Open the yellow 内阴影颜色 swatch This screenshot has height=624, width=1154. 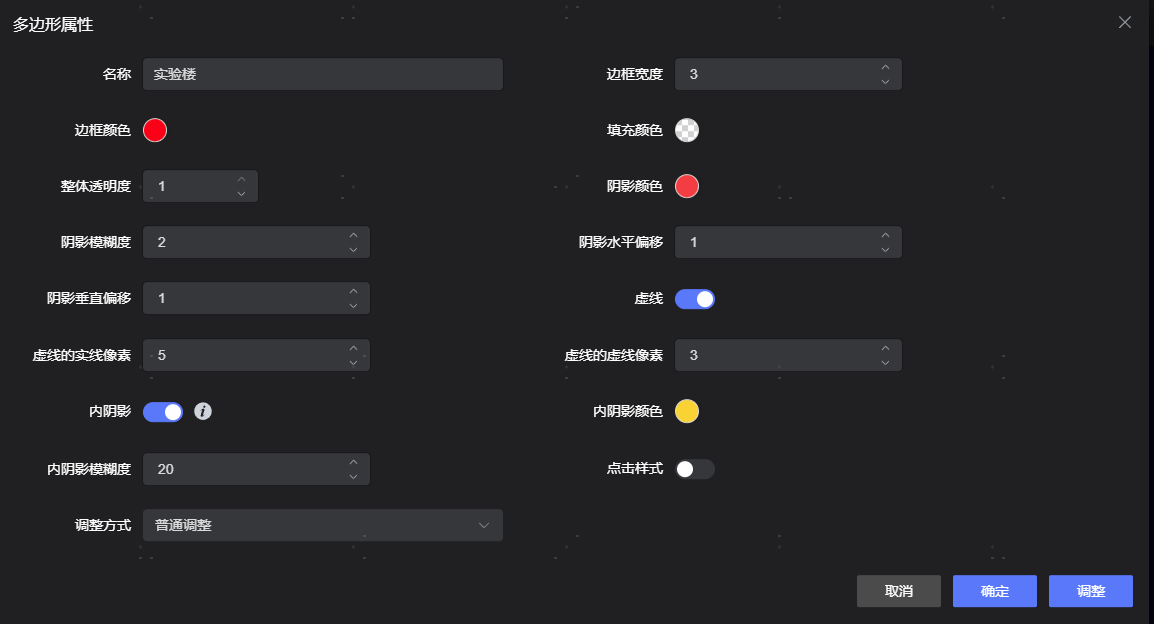[687, 411]
